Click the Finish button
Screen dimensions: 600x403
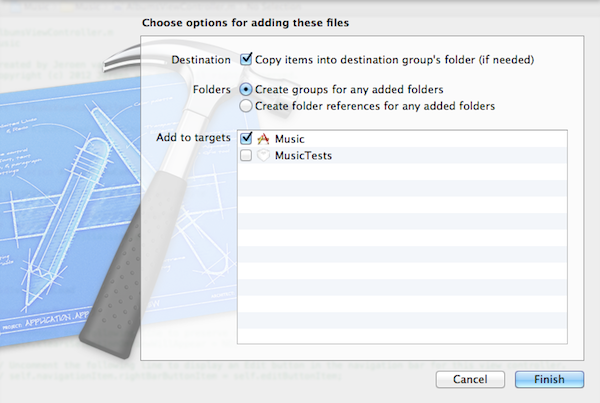tap(549, 379)
